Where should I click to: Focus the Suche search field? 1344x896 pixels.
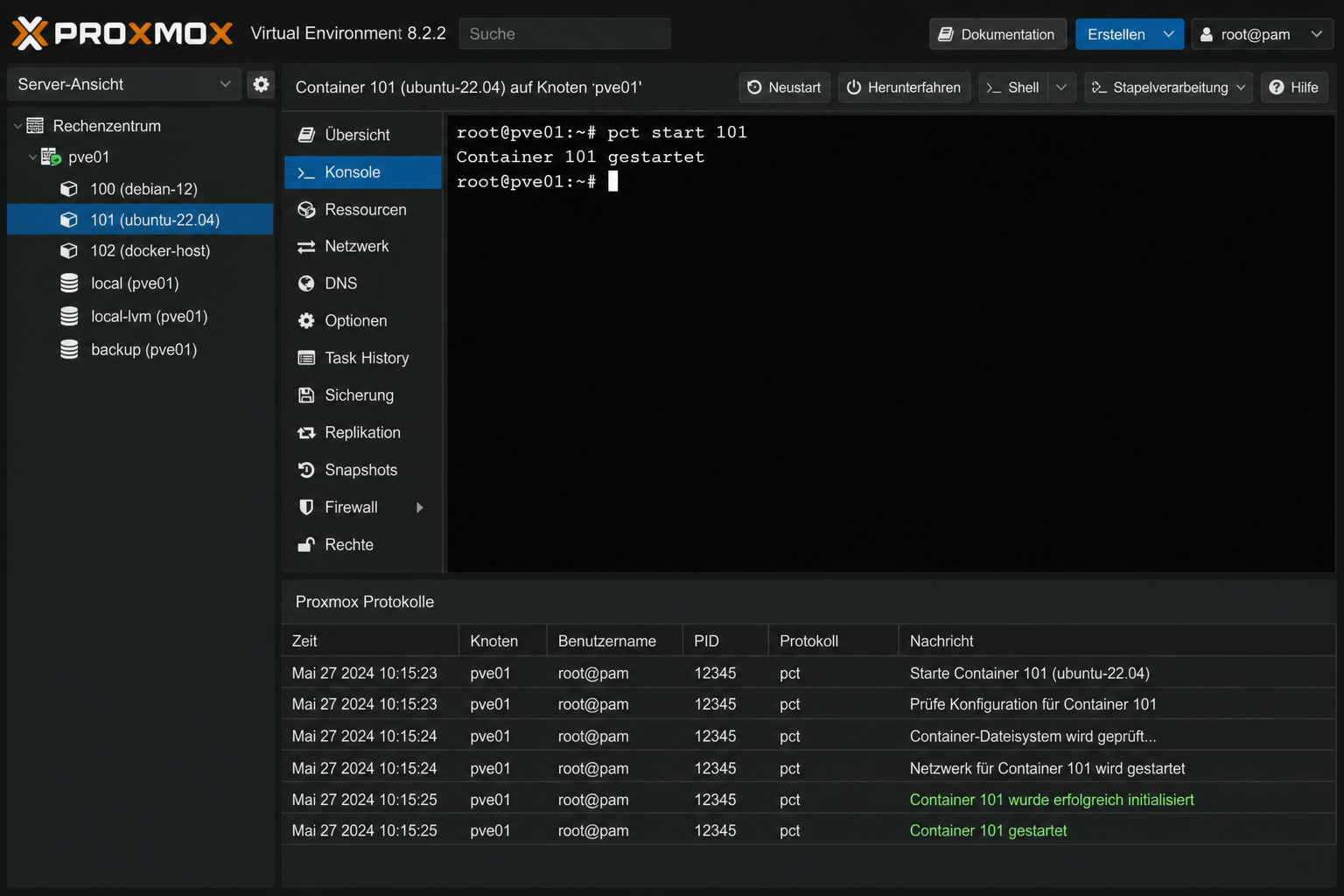pos(564,34)
